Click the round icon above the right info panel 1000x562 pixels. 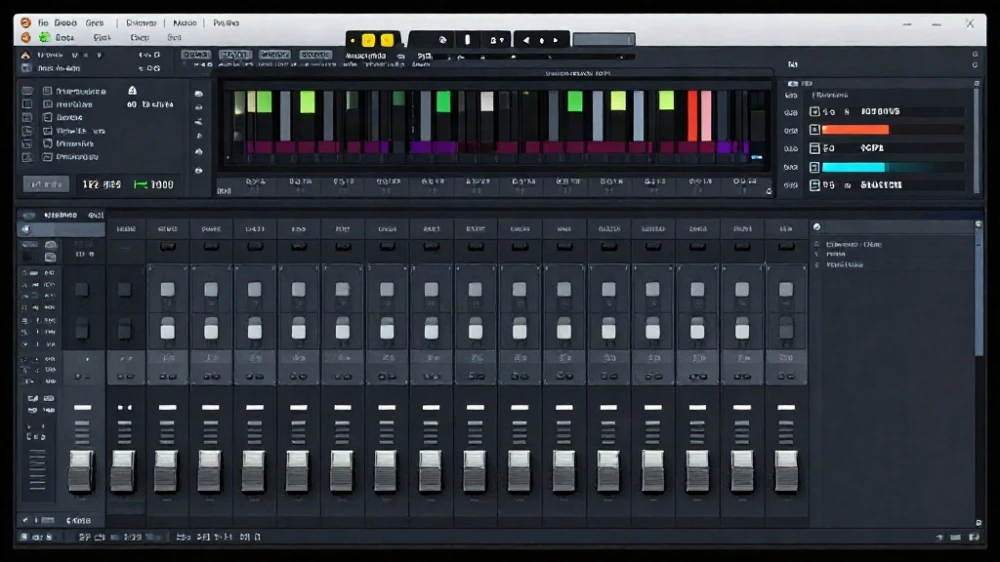[816, 227]
